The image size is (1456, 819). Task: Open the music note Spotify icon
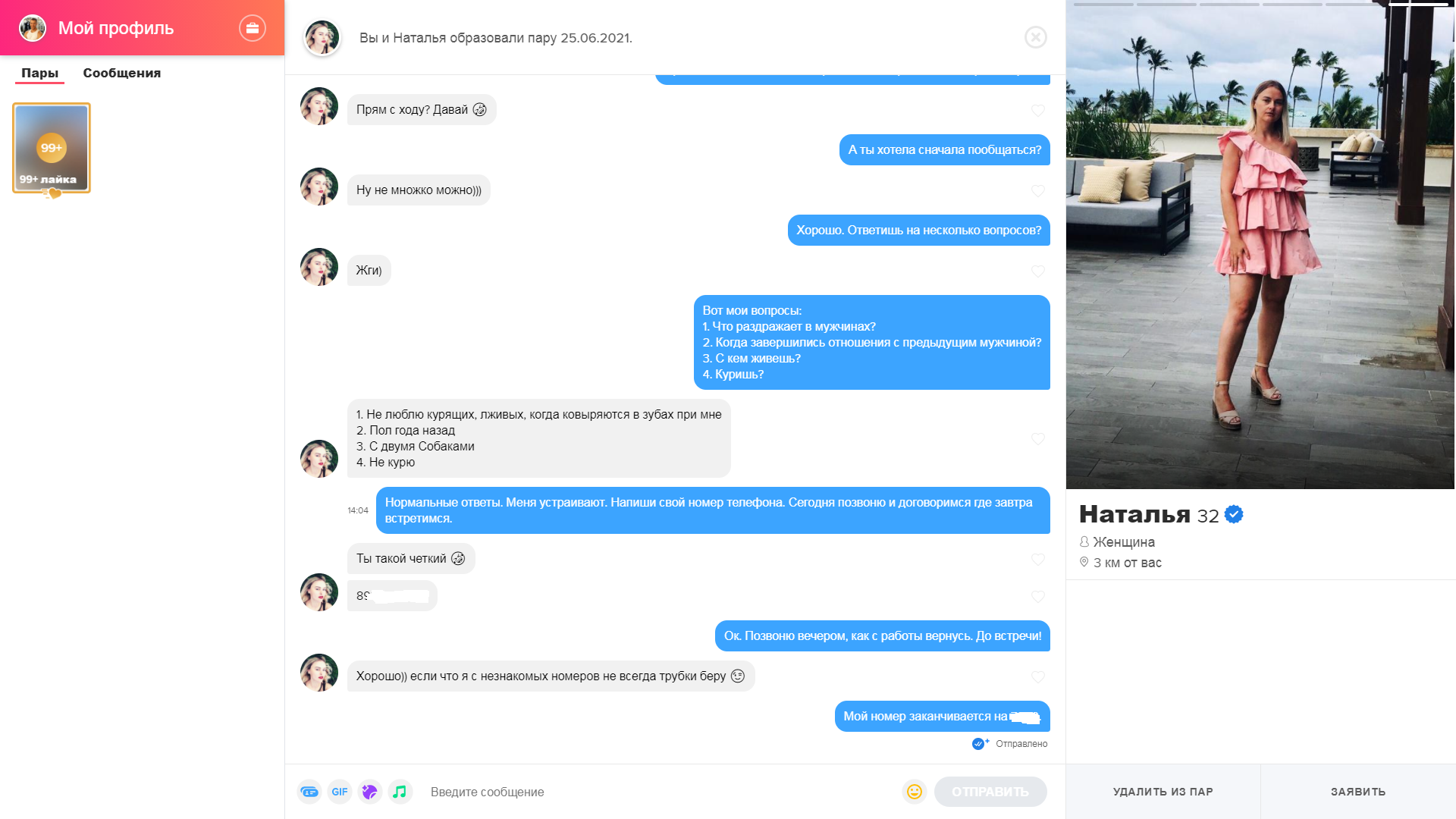pos(400,792)
